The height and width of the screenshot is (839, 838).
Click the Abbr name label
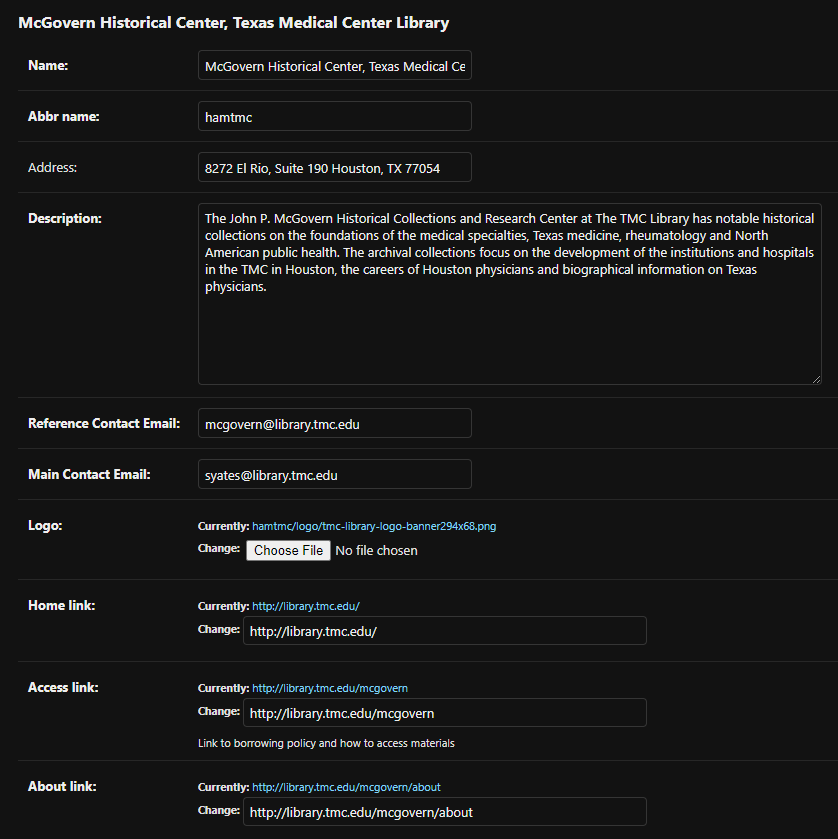coord(64,117)
